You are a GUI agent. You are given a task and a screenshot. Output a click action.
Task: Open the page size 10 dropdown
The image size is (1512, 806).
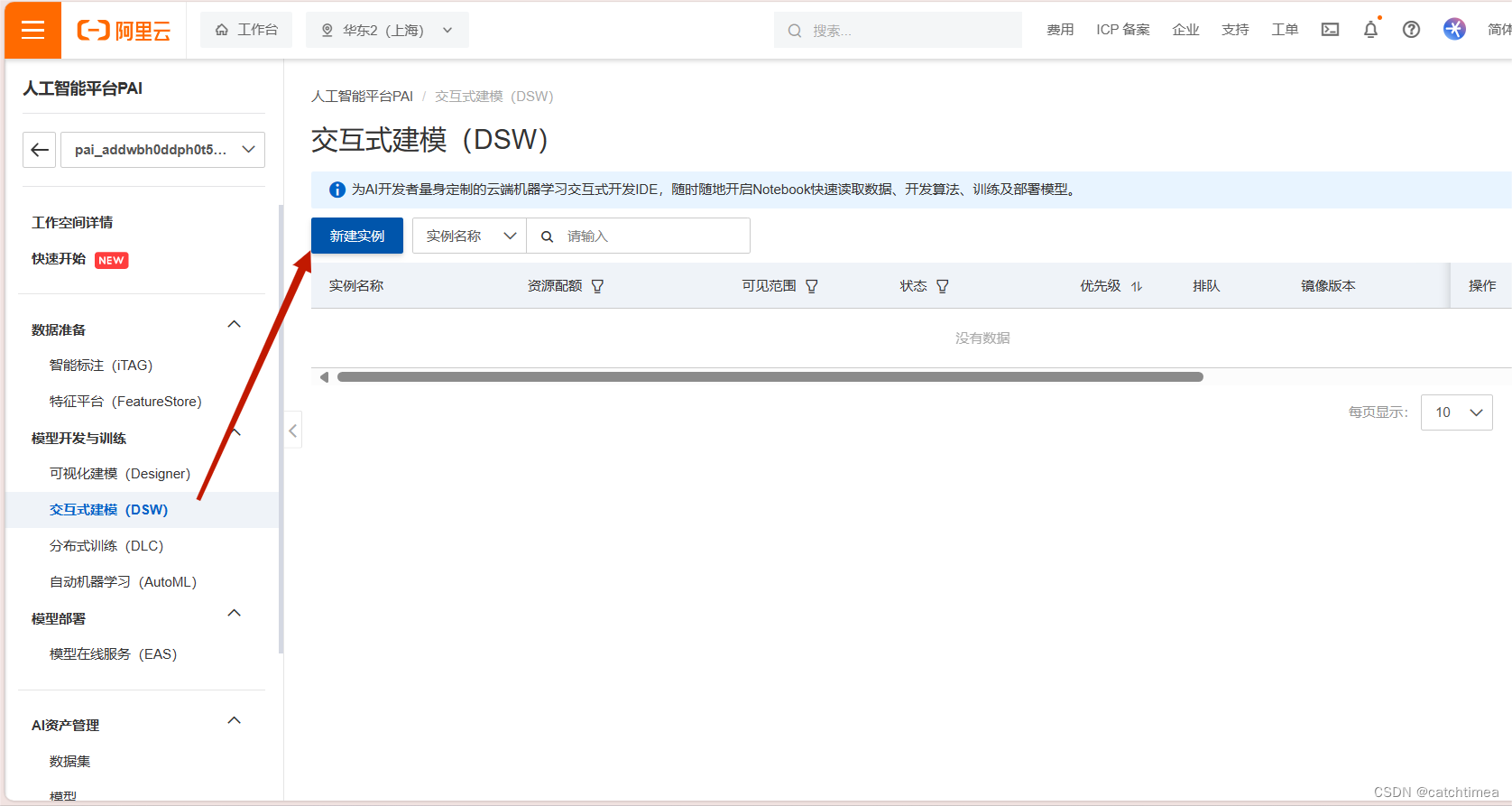(1457, 412)
